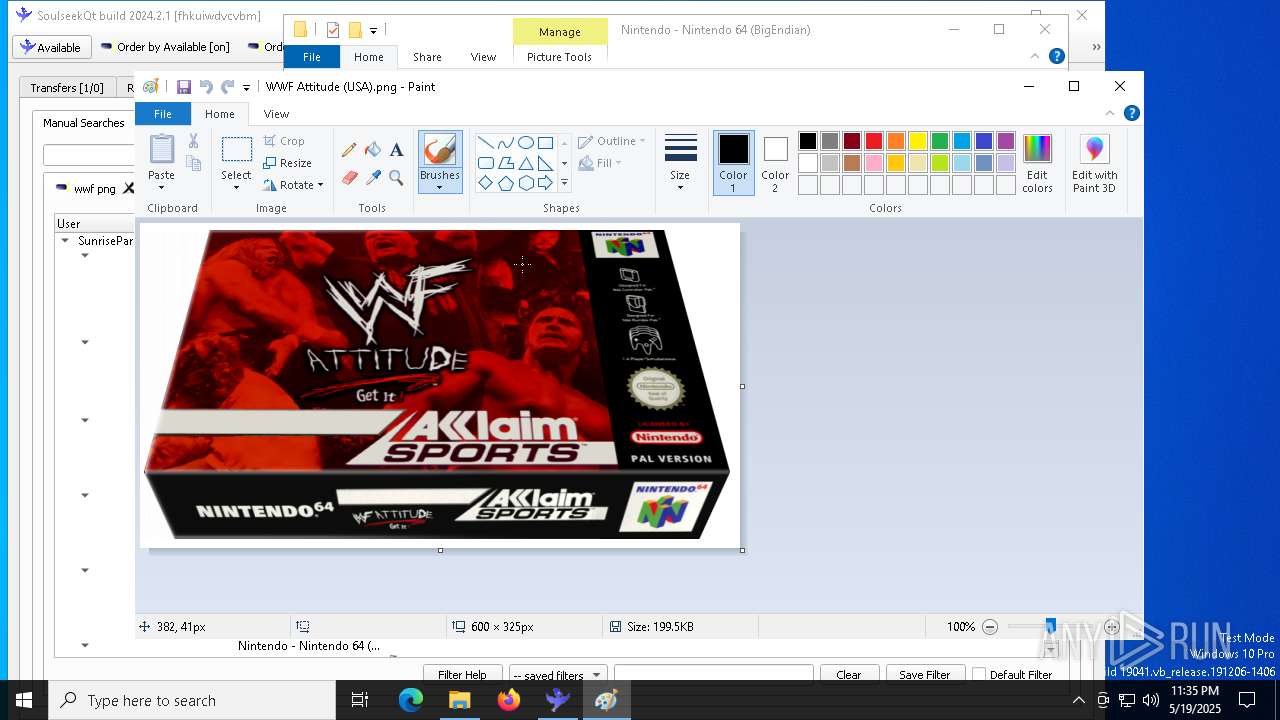Open the wwf png search tab
This screenshot has height=720, width=1280.
tap(94, 188)
